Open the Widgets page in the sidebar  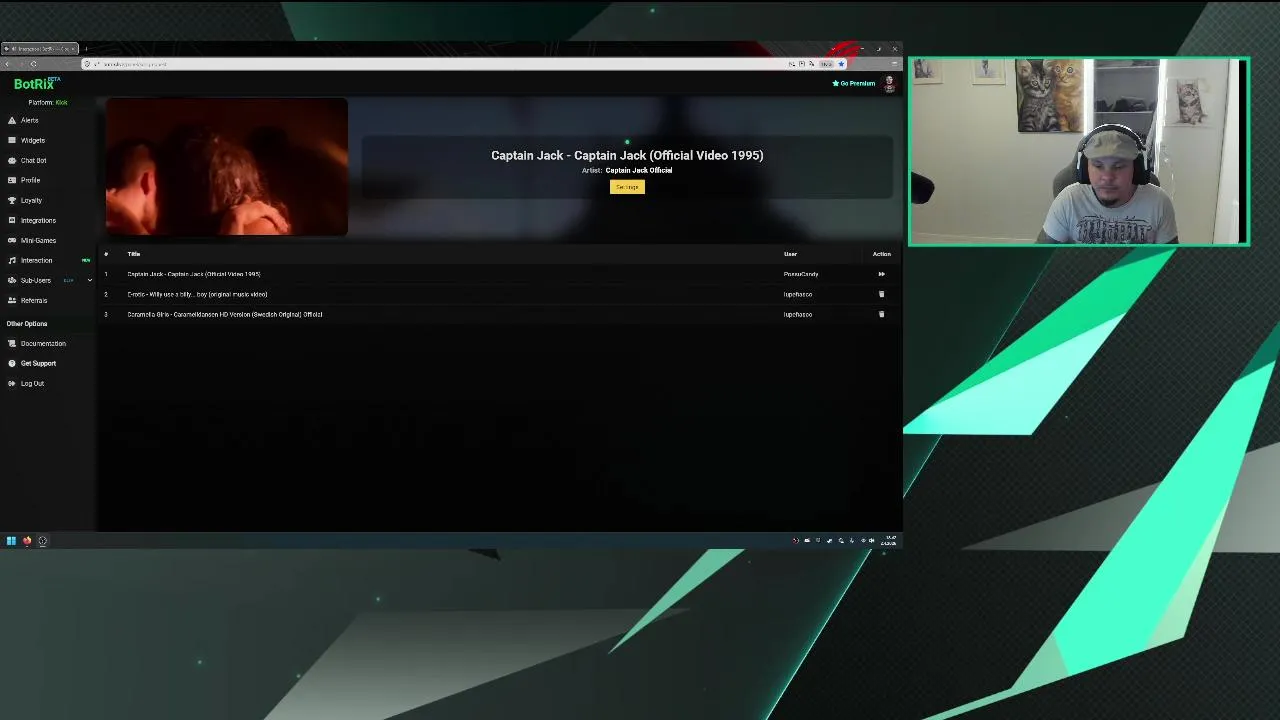click(x=32, y=140)
